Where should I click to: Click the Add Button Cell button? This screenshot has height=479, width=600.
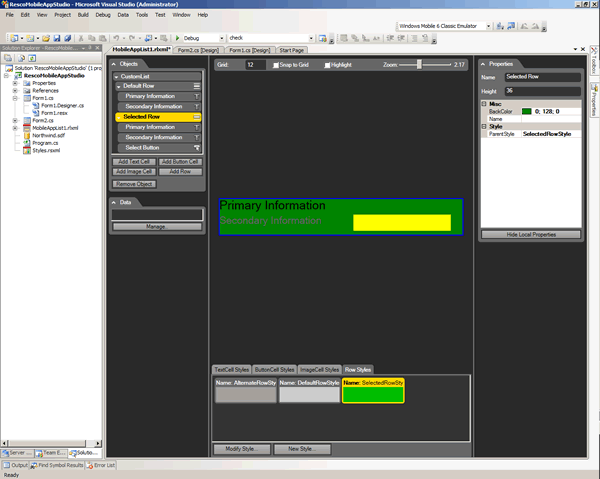180,162
